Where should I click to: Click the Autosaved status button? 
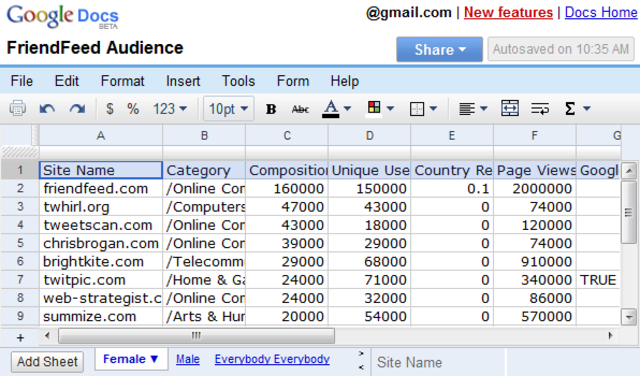tap(561, 49)
